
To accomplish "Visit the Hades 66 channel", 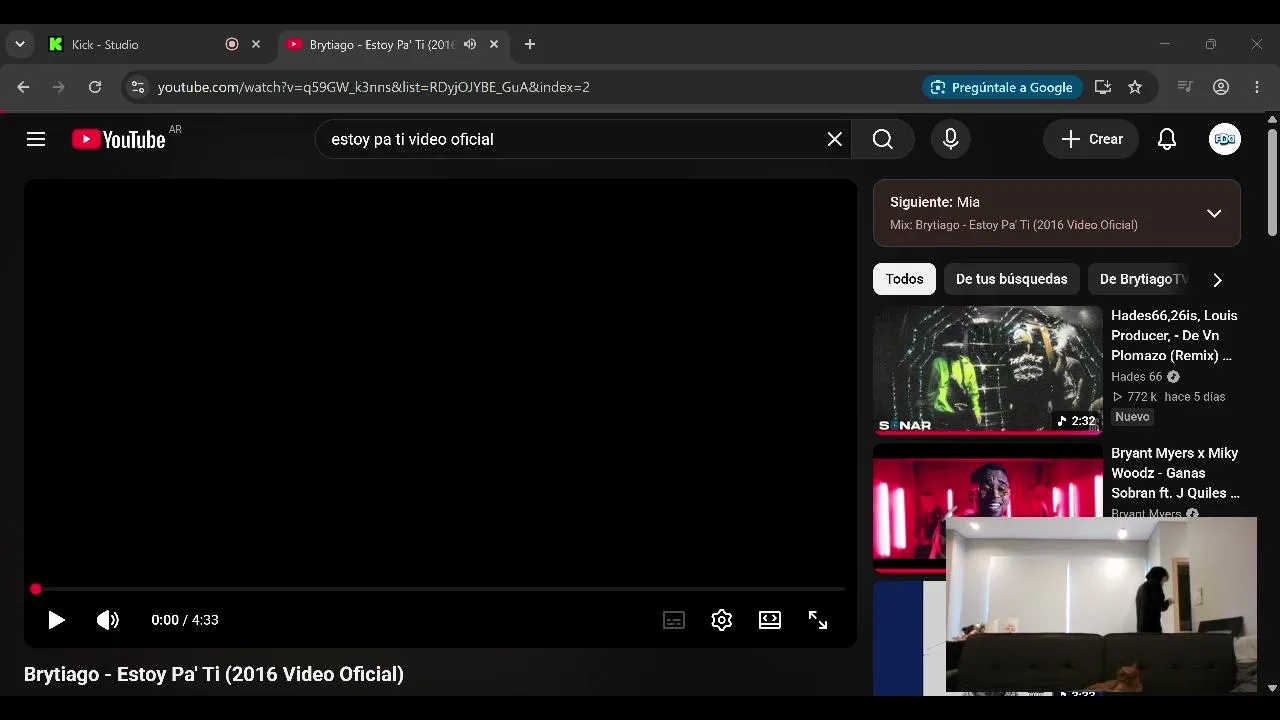I will tap(1137, 377).
